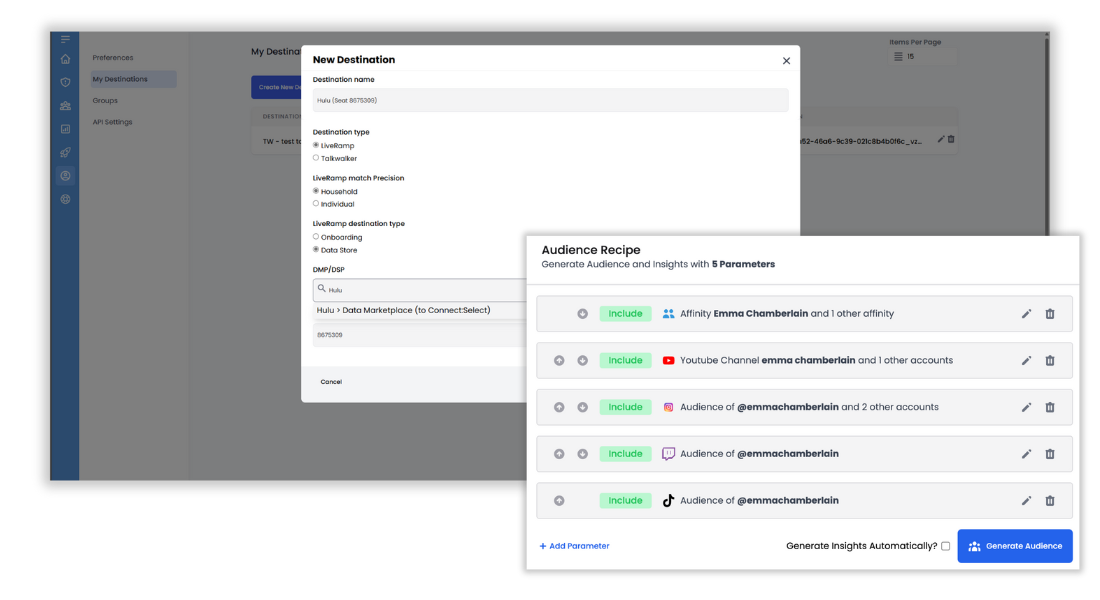Image resolution: width=1100 pixels, height=600 pixels.
Task: Select Onboarding LiveRamp destination type
Action: pos(316,236)
